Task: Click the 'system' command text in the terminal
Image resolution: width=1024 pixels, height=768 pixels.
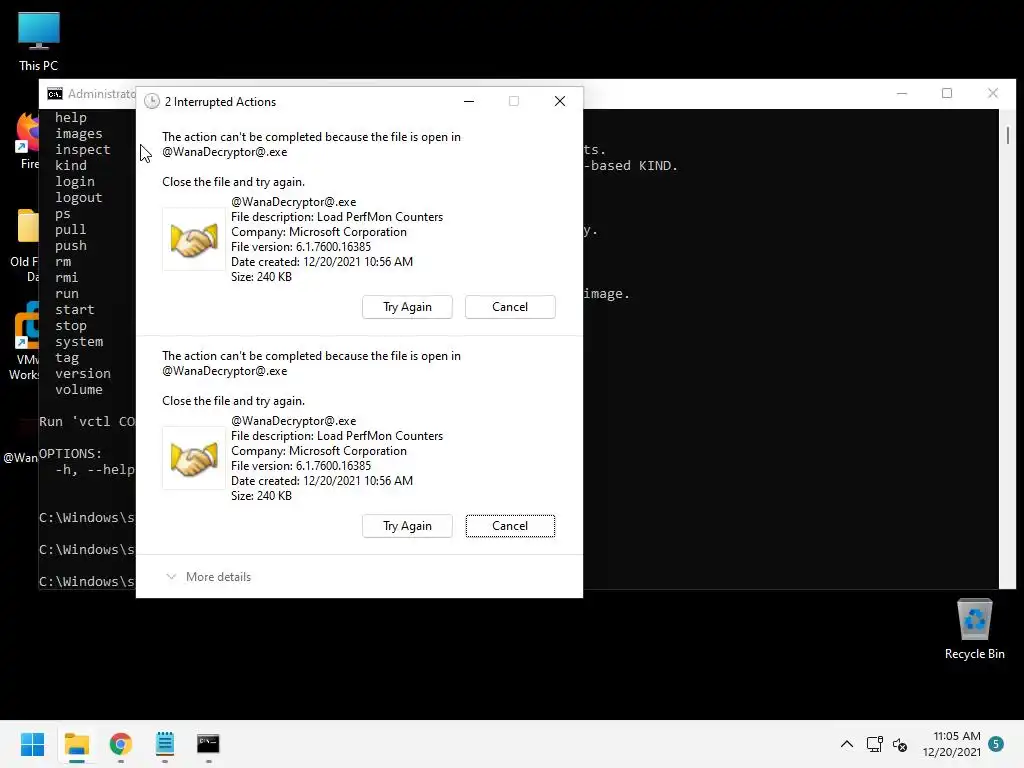Action: (79, 342)
